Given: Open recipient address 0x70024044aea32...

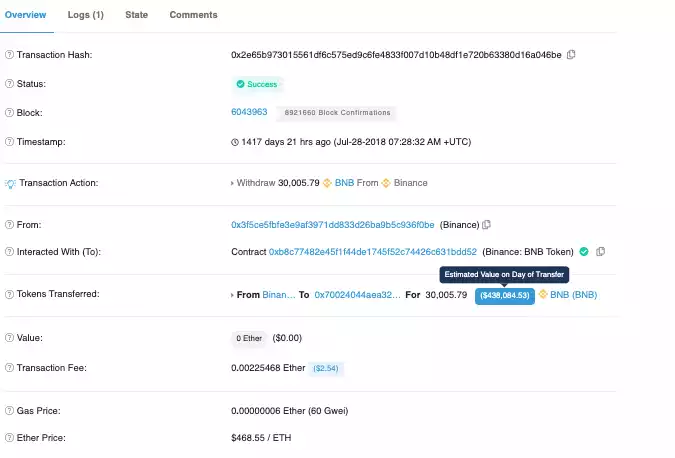Looking at the screenshot, I should [357, 295].
